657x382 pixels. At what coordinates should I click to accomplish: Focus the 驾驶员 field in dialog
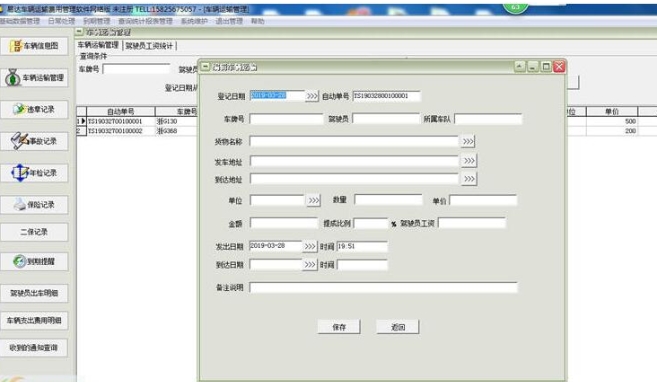[386, 119]
